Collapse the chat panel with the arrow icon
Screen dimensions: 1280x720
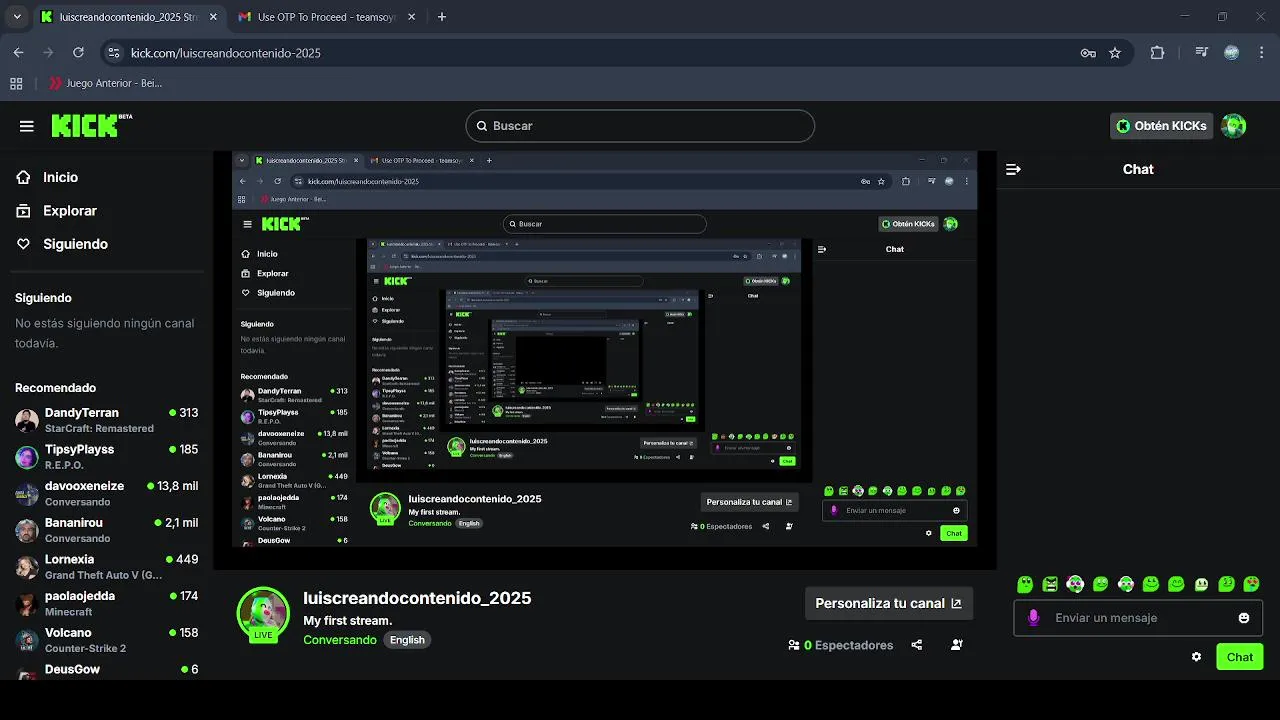[1013, 170]
